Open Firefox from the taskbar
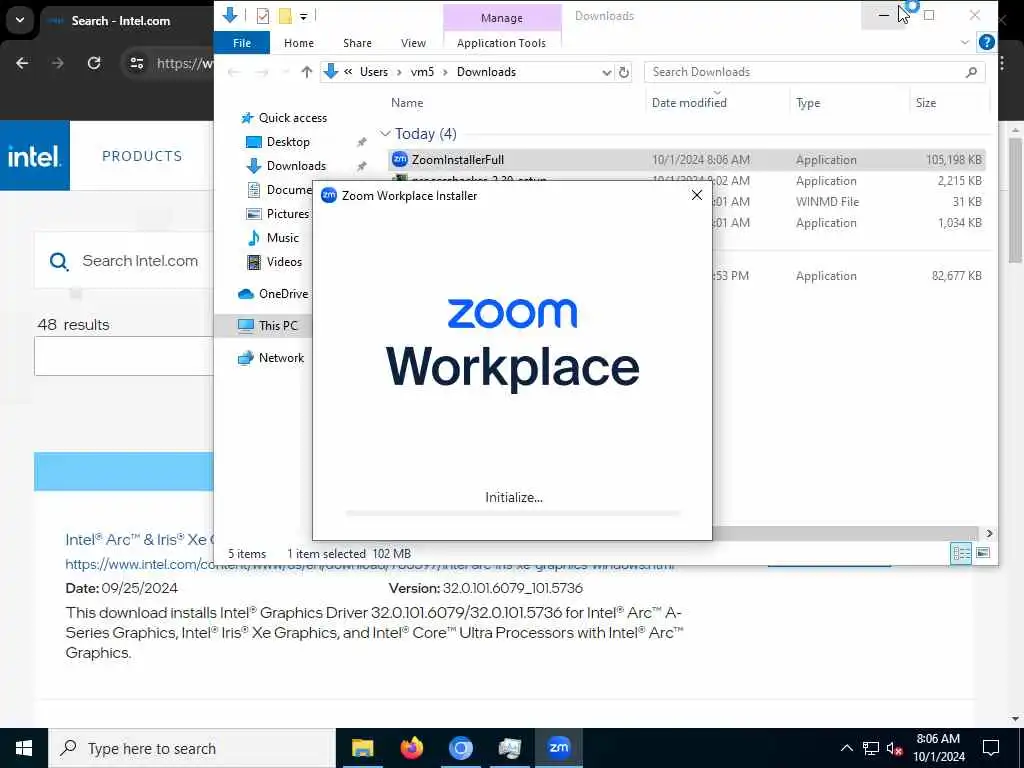Screen dimensions: 1024x768 pyautogui.click(x=411, y=748)
